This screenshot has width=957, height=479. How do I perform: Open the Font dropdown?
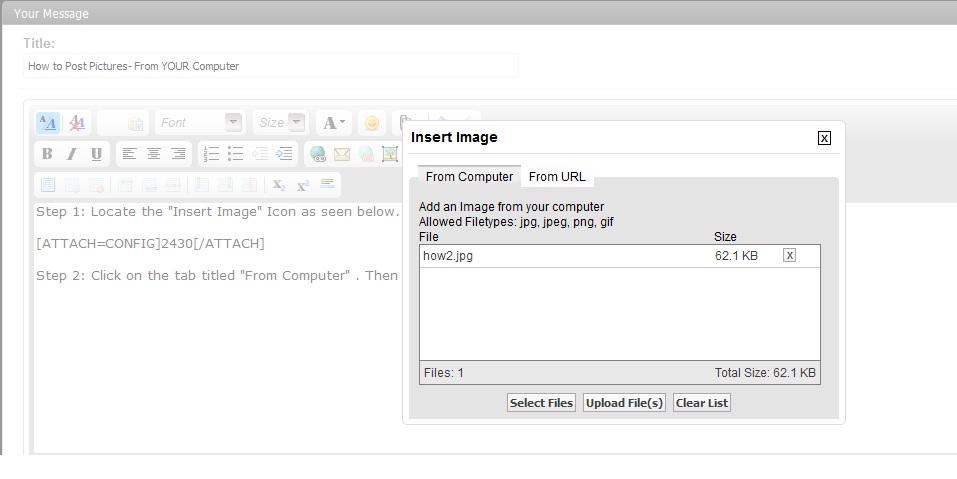[233, 123]
